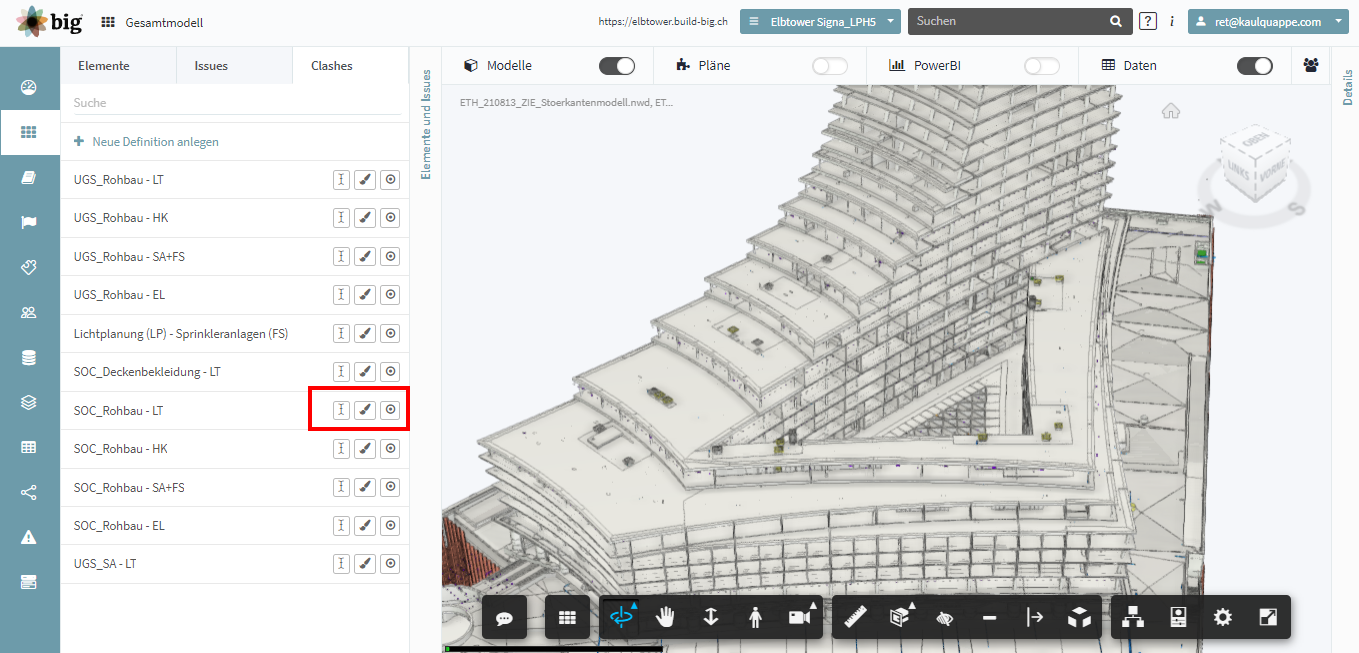Turn off the Modelle toggle
The image size is (1359, 653).
[x=617, y=66]
